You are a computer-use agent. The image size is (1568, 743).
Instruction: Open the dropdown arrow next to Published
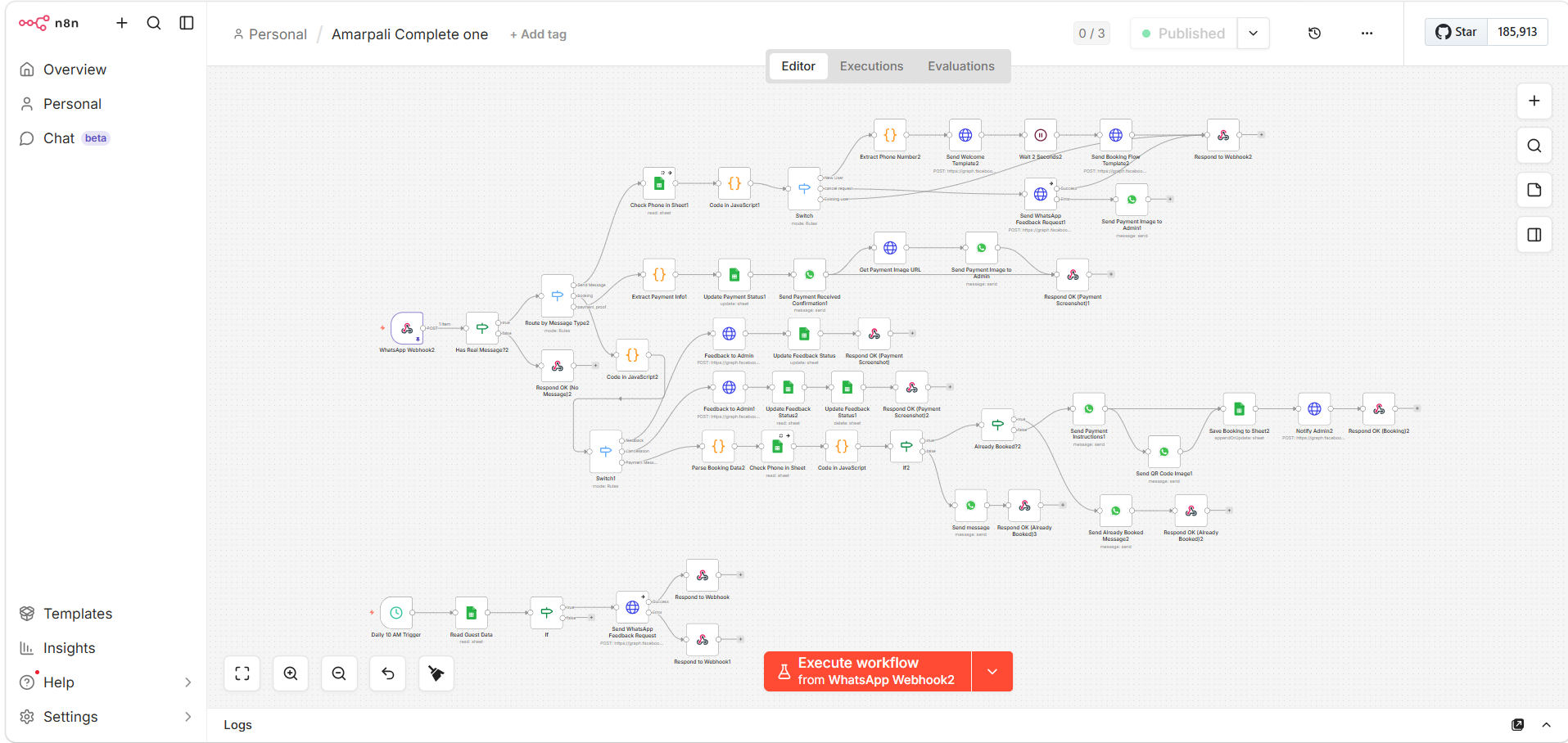[1253, 34]
